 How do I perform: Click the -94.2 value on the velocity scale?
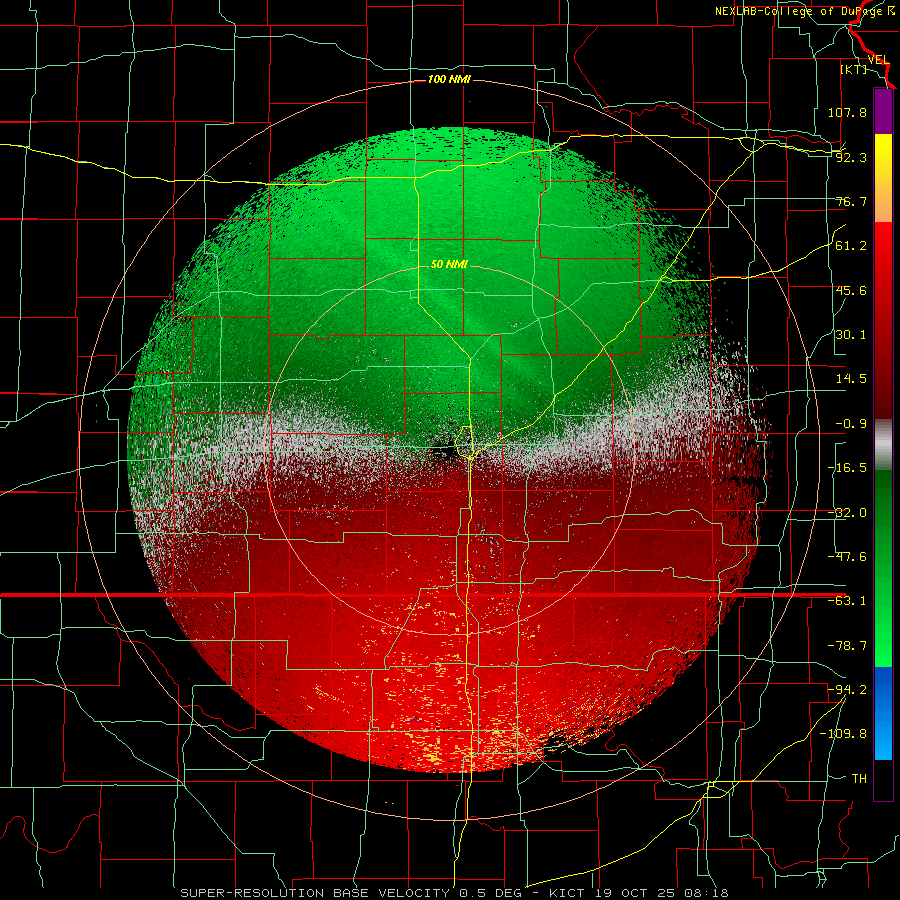tap(847, 689)
